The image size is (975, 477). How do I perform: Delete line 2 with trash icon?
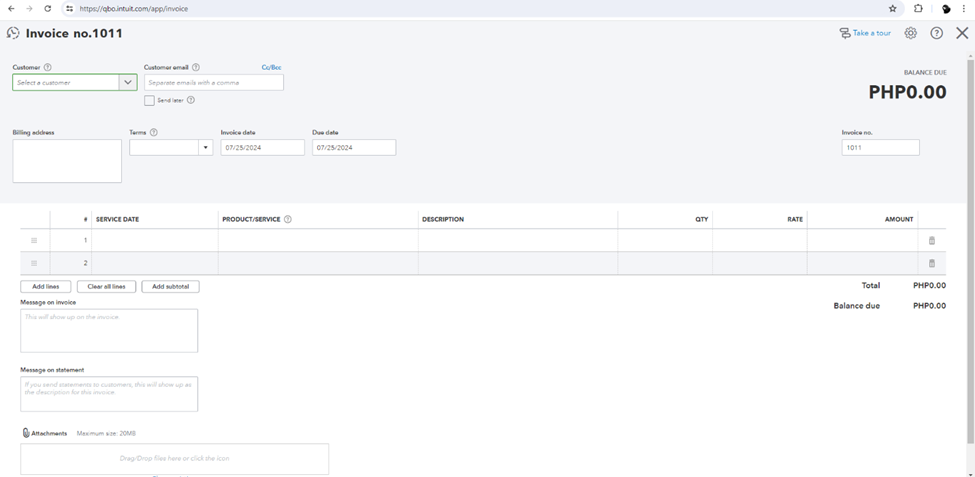coord(931,263)
